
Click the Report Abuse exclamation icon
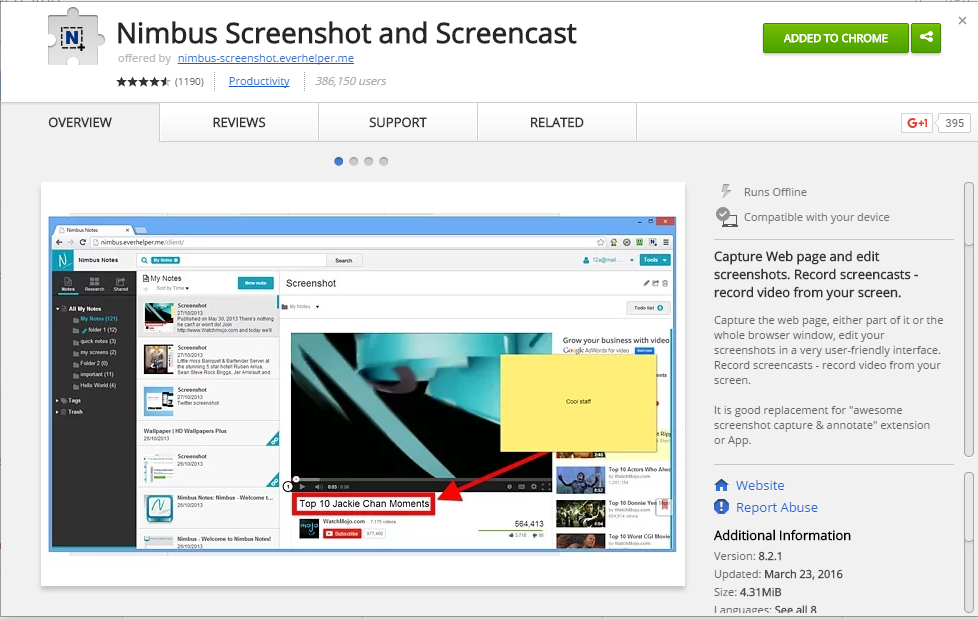click(x=720, y=507)
